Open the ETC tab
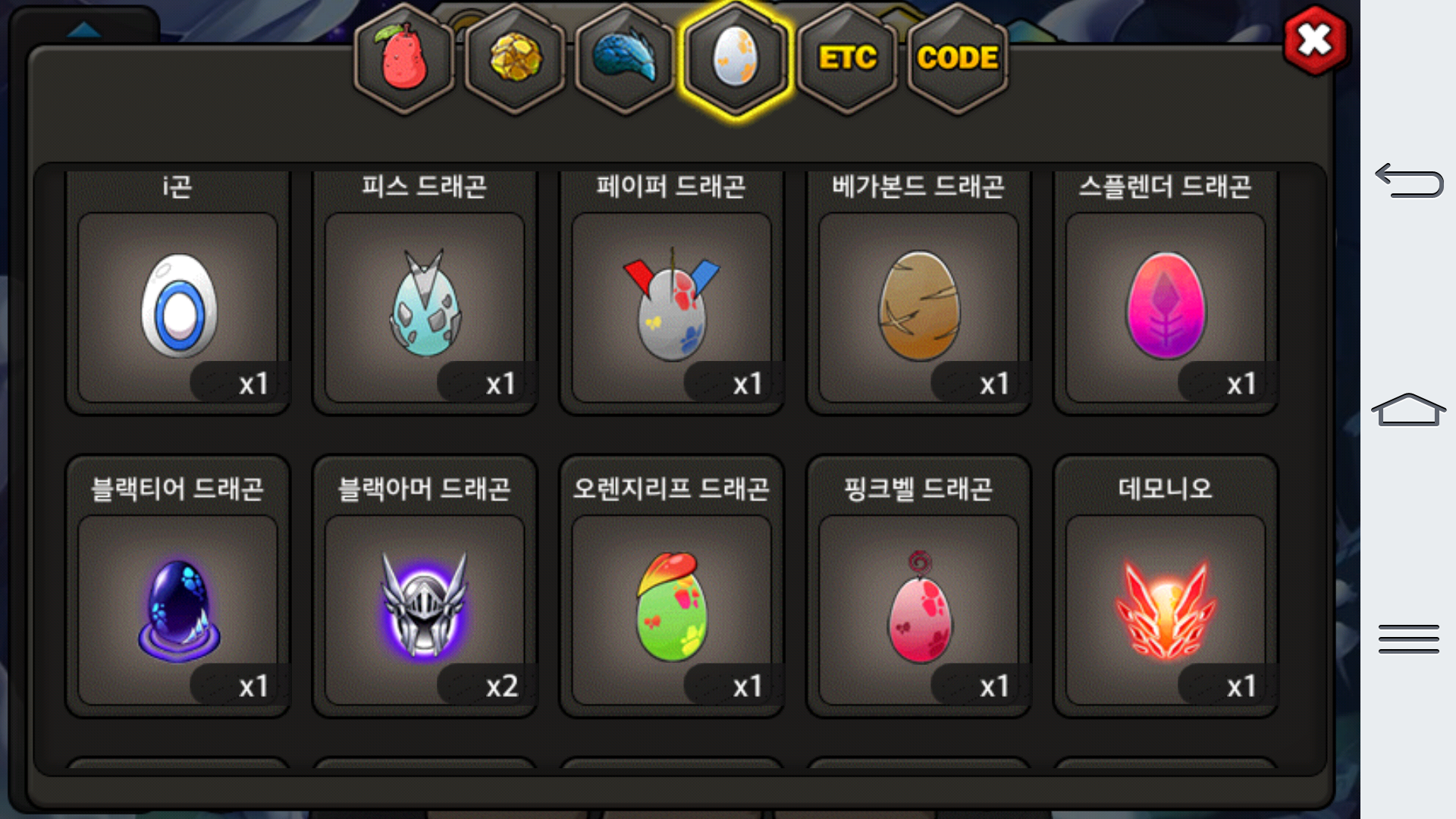The width and height of the screenshot is (1456, 819). (x=847, y=59)
